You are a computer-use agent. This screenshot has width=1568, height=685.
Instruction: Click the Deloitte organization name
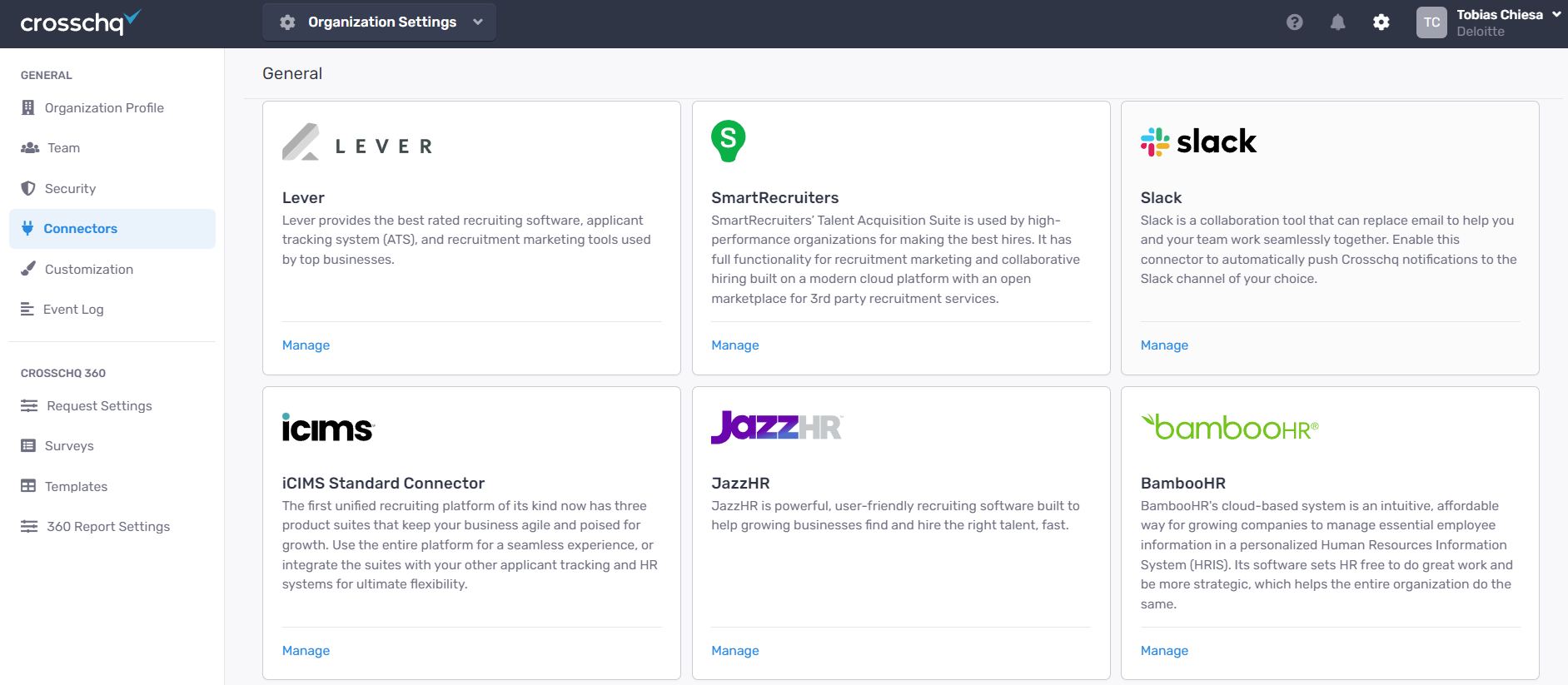click(1481, 32)
